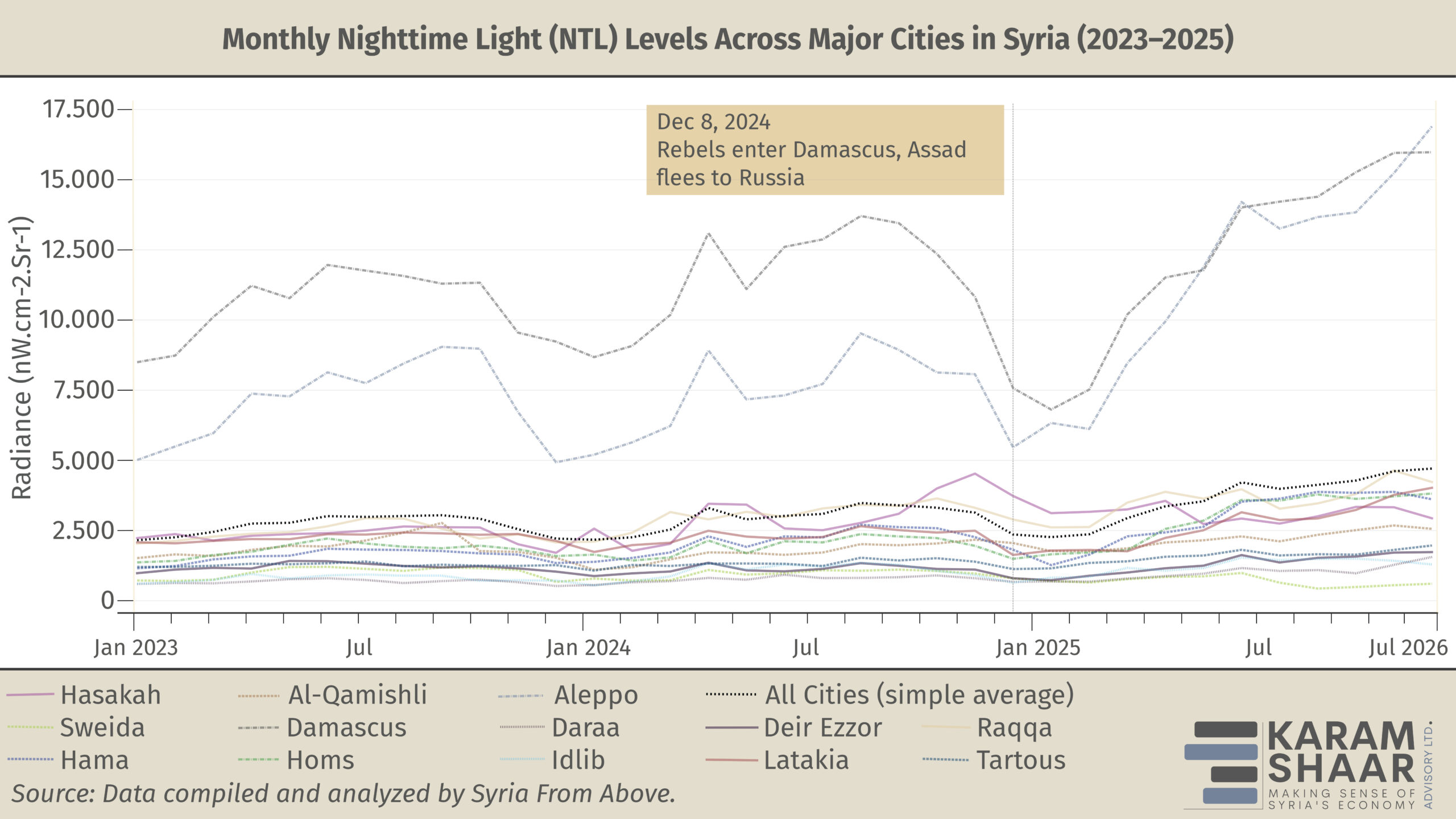The width and height of the screenshot is (1456, 819).
Task: Click the Jul 2026 axis label
Action: [1408, 648]
